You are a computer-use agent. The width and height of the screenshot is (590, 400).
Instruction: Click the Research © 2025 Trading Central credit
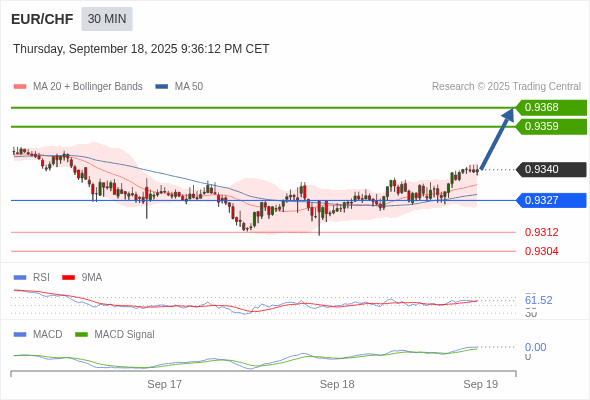pyautogui.click(x=506, y=87)
